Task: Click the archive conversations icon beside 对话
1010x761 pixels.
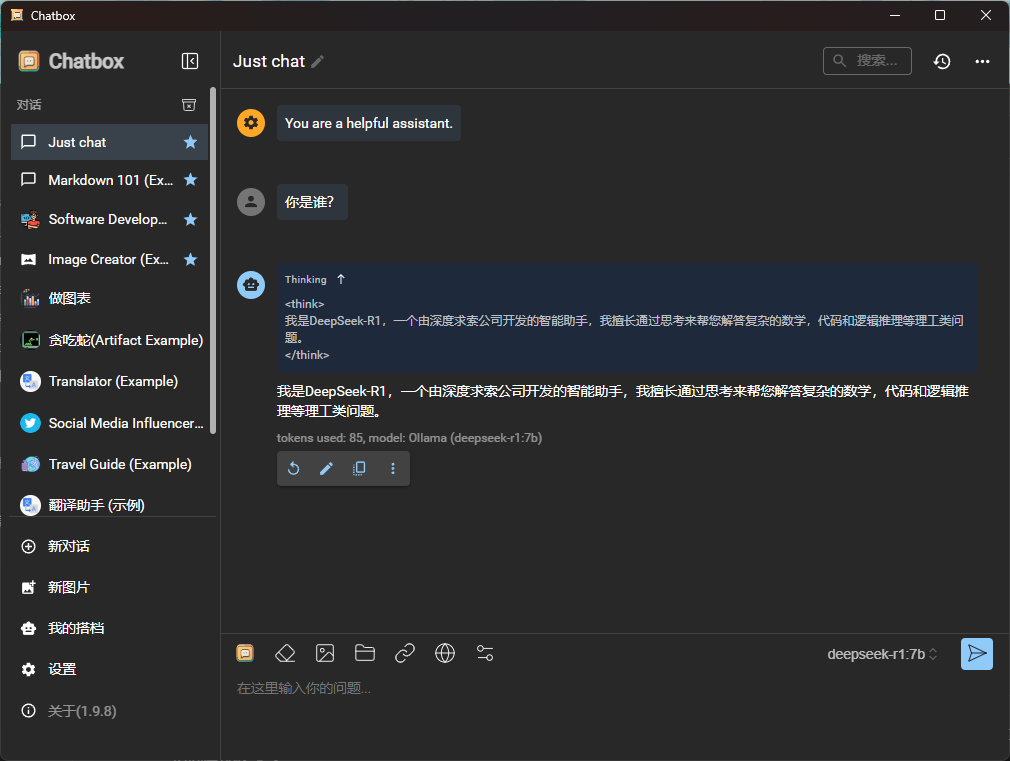Action: pyautogui.click(x=189, y=105)
